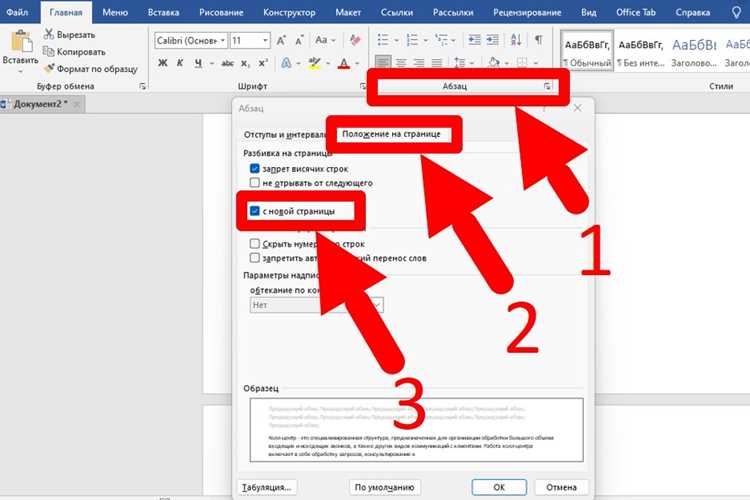
Task: Align text left
Action: [x=383, y=63]
